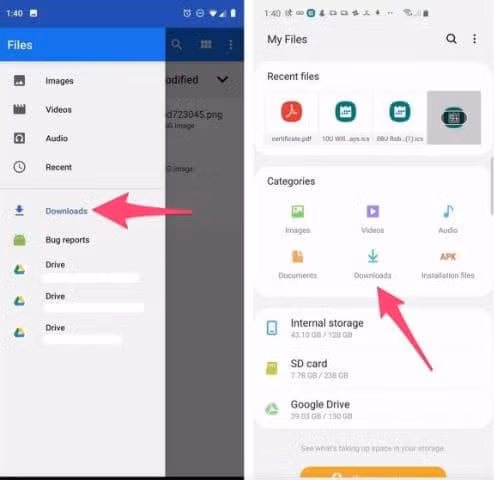Viewport: 494px width, 480px height.
Task: Toggle grid view in Files toolbar
Action: pyautogui.click(x=206, y=44)
